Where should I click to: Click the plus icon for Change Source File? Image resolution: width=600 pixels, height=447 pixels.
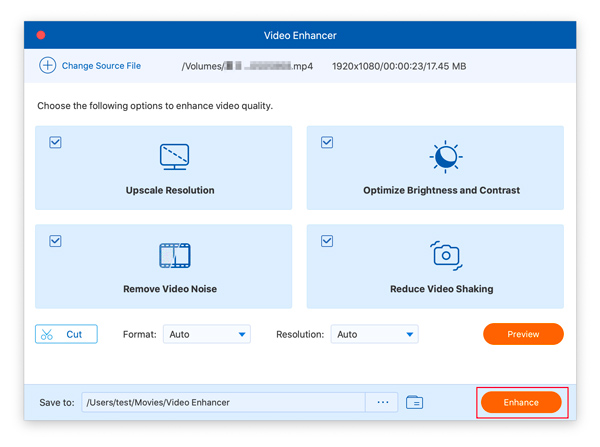click(47, 66)
